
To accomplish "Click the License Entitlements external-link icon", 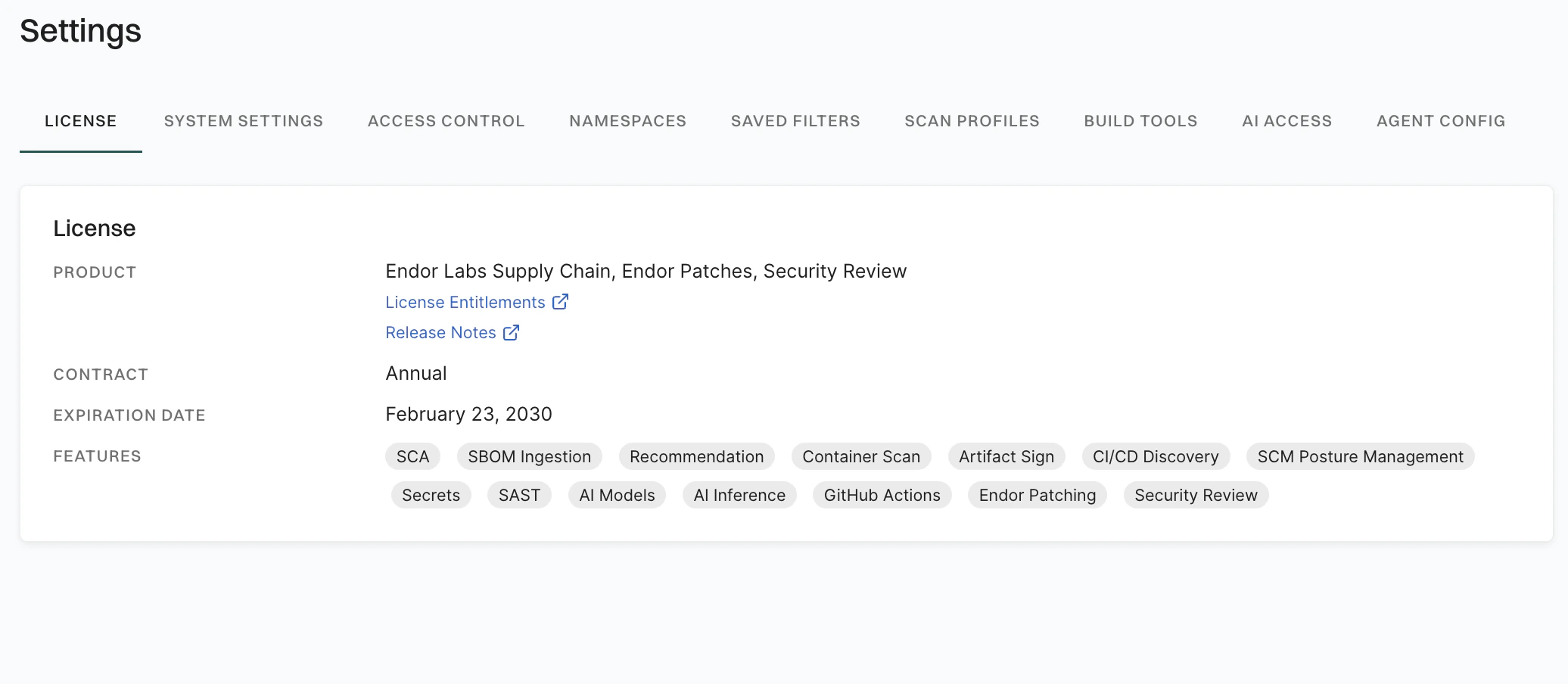I will click(x=560, y=302).
